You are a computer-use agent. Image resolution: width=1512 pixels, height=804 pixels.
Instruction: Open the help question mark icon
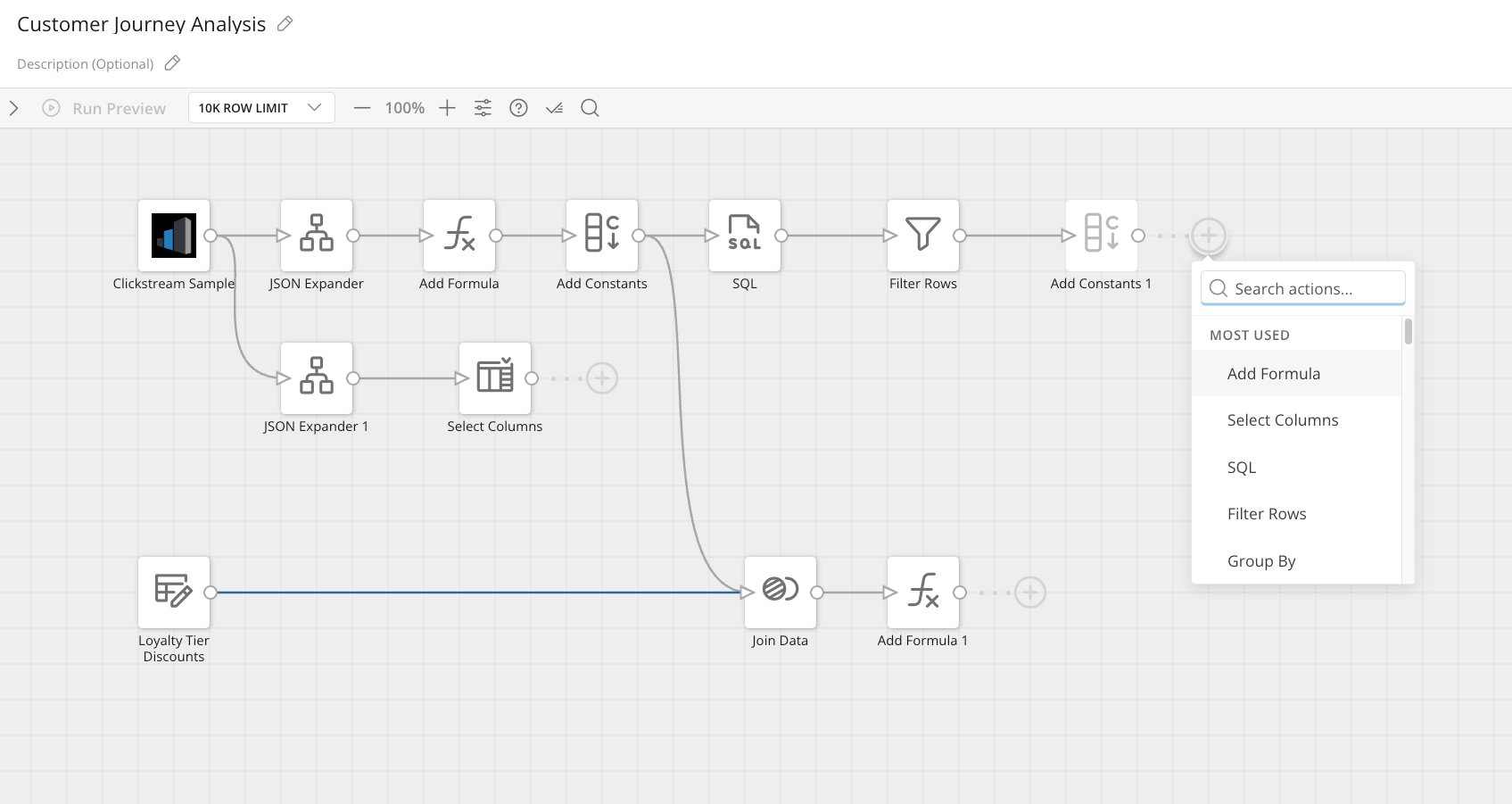[x=518, y=108]
